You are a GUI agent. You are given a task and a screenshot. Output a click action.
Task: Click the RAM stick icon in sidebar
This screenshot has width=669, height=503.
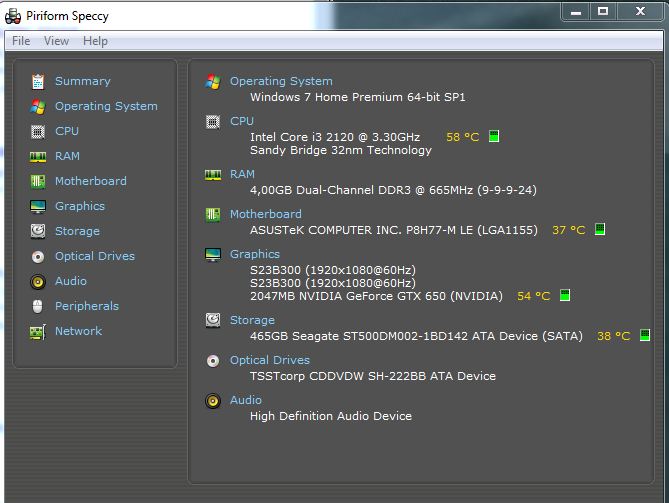point(38,157)
